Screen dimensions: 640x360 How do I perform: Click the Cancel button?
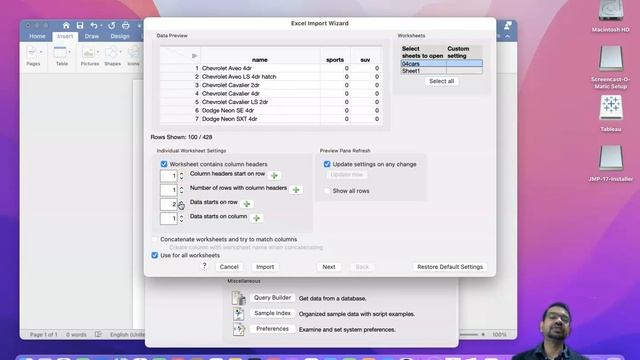[229, 267]
